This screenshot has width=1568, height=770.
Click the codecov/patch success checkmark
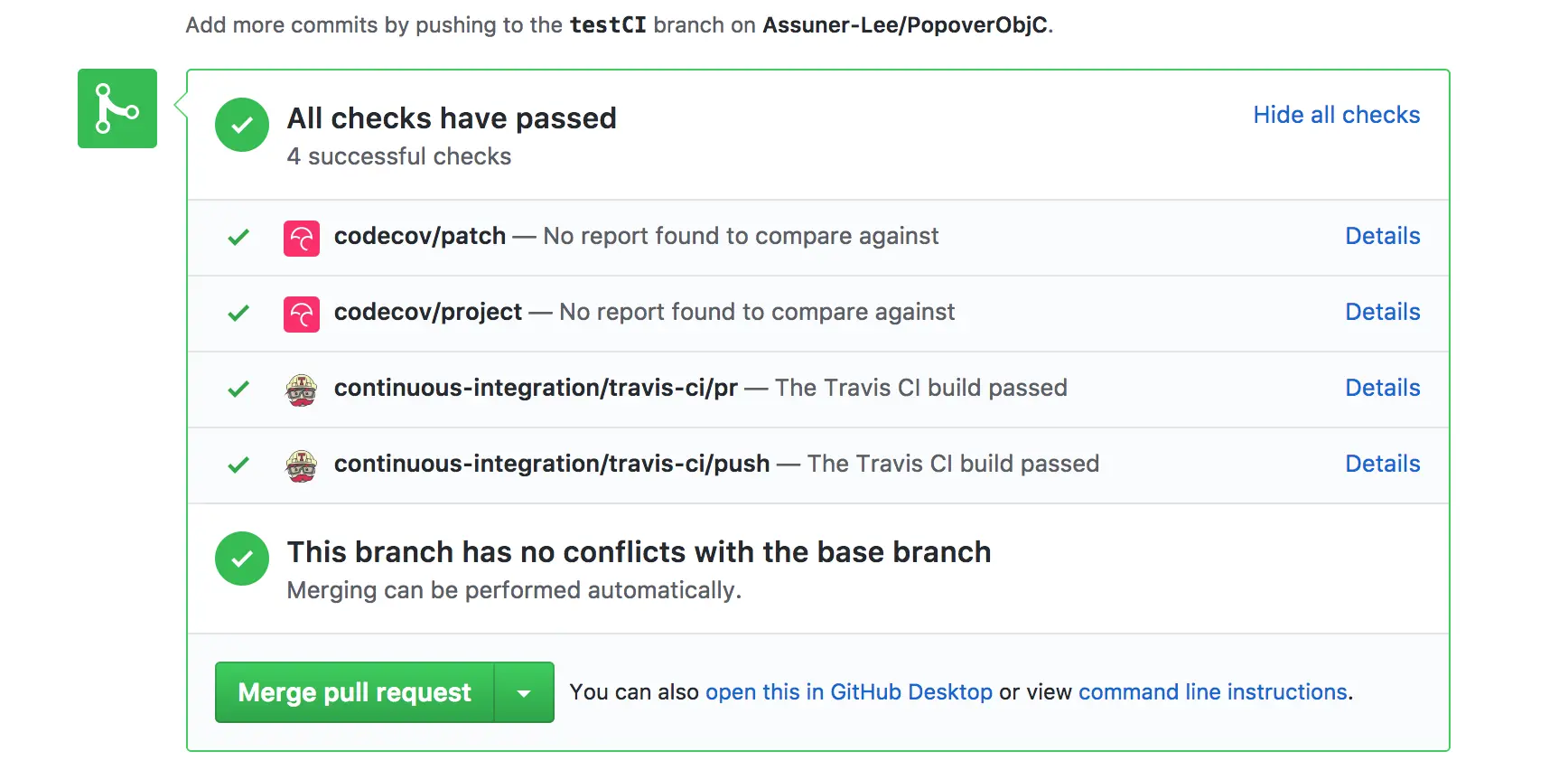(238, 238)
